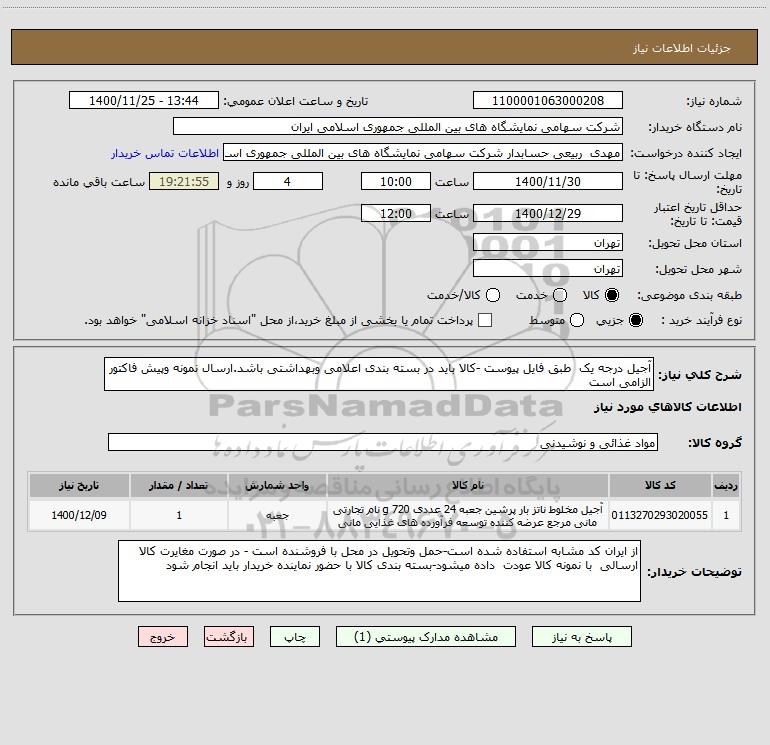Choose the متوسط purchase type
The image size is (770, 745).
577,320
